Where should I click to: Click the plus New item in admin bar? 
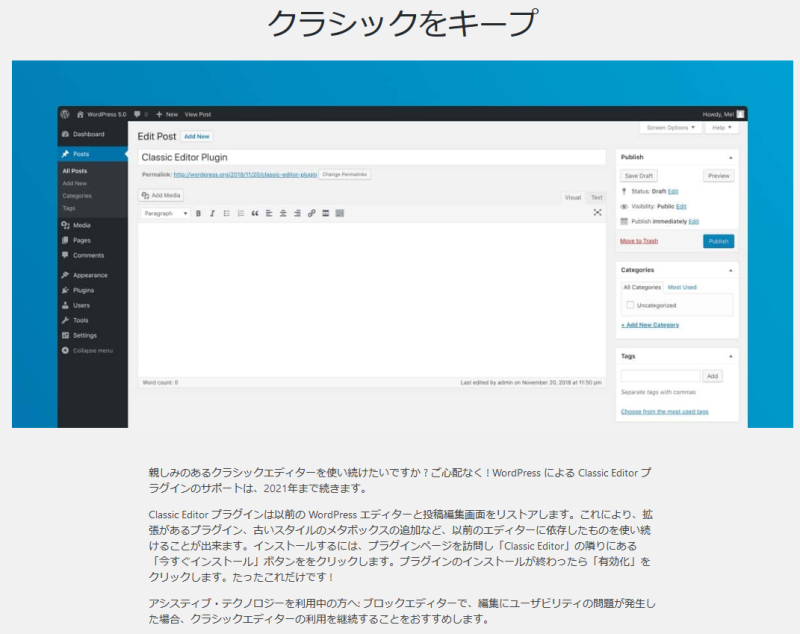coord(167,114)
